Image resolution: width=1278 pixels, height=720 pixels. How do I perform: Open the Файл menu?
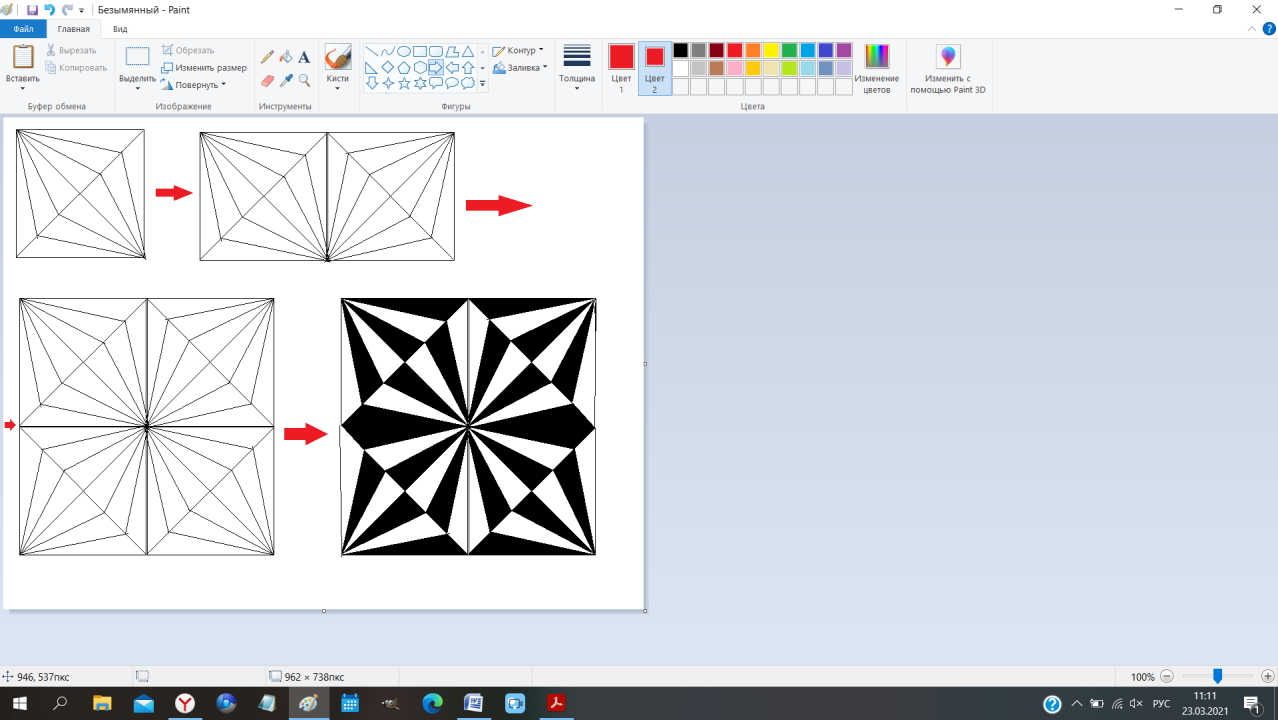point(23,29)
